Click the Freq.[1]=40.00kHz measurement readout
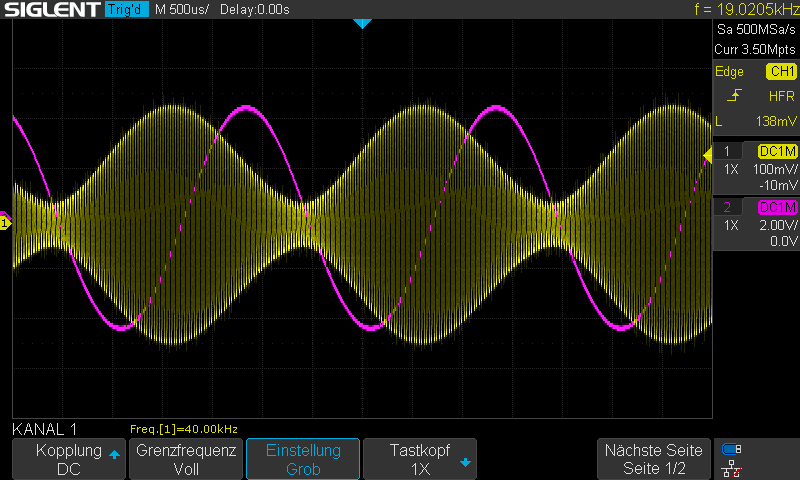 pyautogui.click(x=184, y=429)
